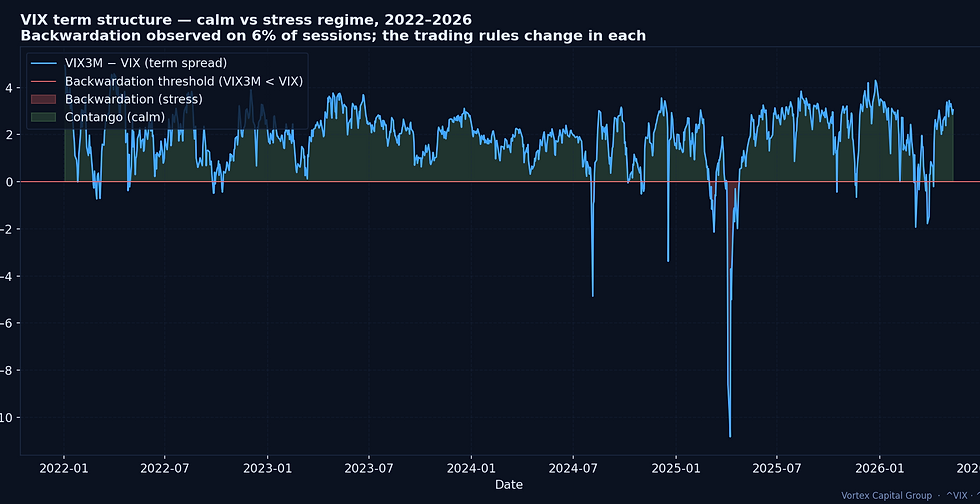Click the August 2024 spike bottom near -5
Viewport: 980px width, 504px height.
click(592, 295)
